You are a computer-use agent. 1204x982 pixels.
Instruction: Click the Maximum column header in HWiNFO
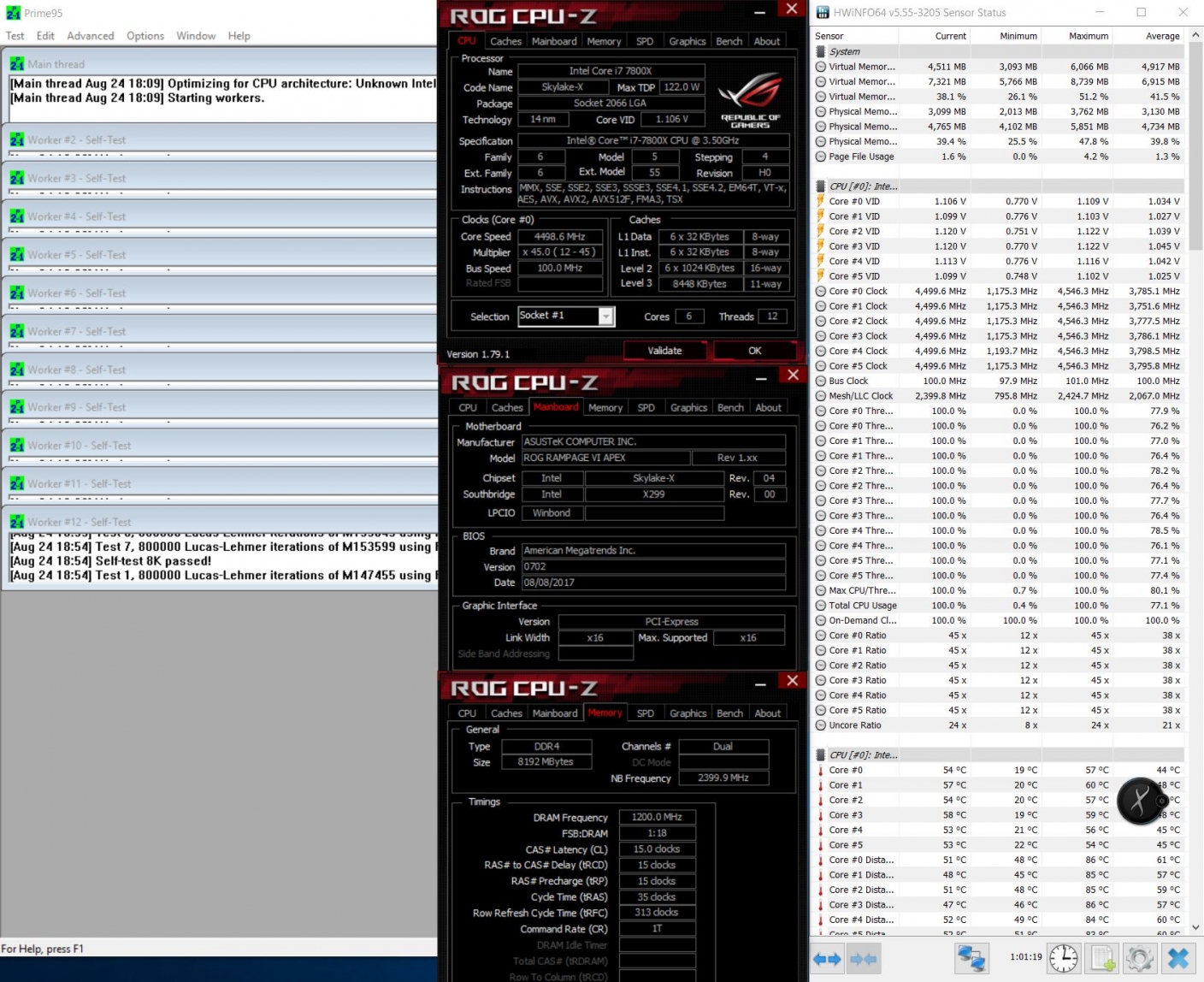(x=1088, y=36)
